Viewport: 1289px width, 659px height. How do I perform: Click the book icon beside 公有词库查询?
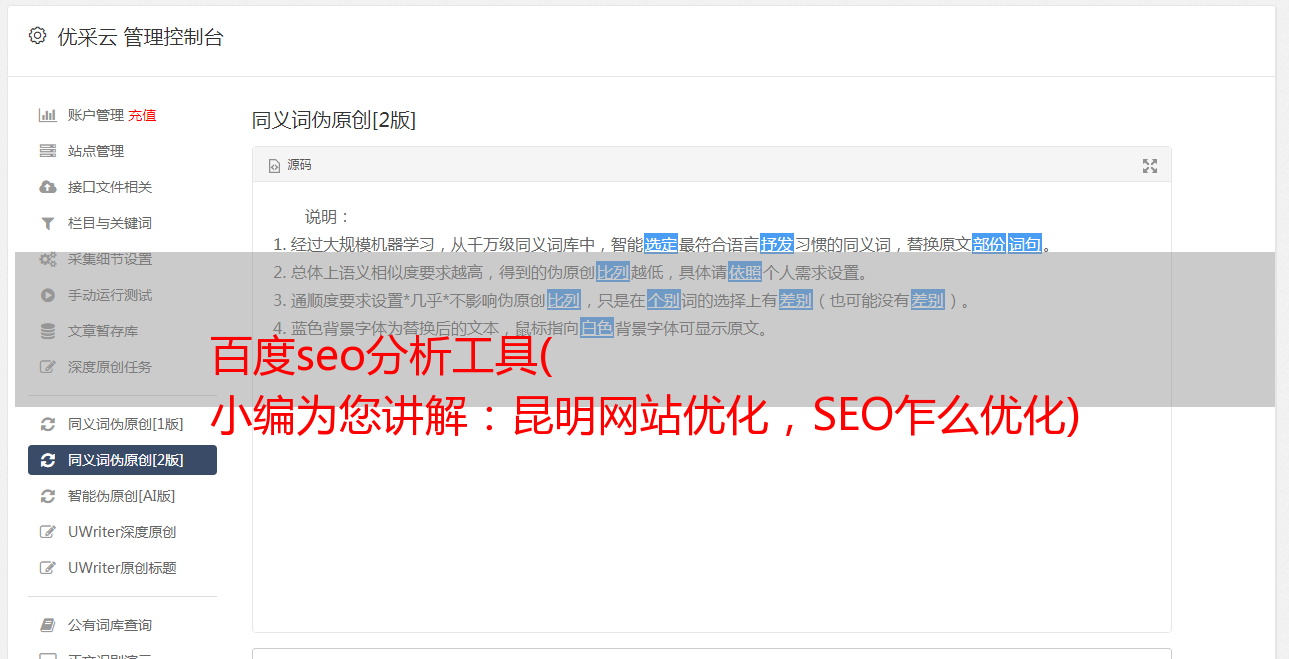coord(47,625)
